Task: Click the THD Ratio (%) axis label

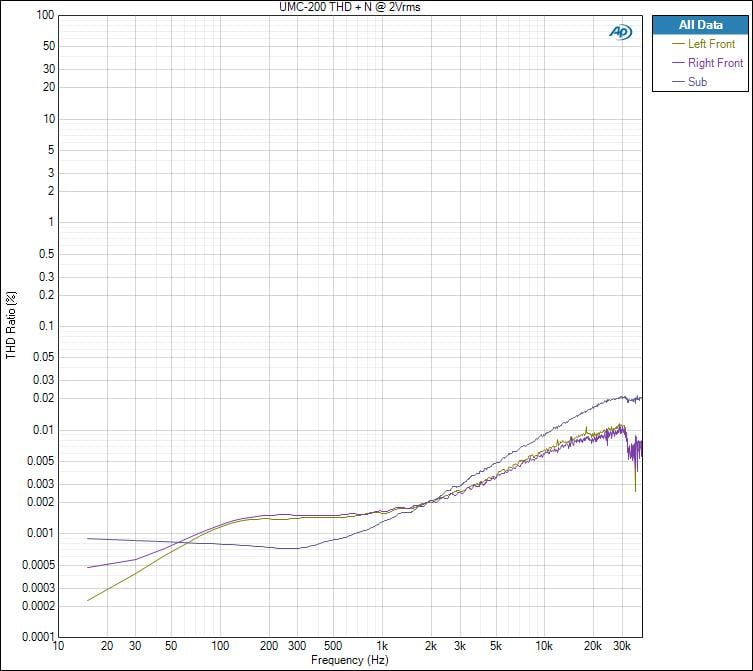Action: 11,326
